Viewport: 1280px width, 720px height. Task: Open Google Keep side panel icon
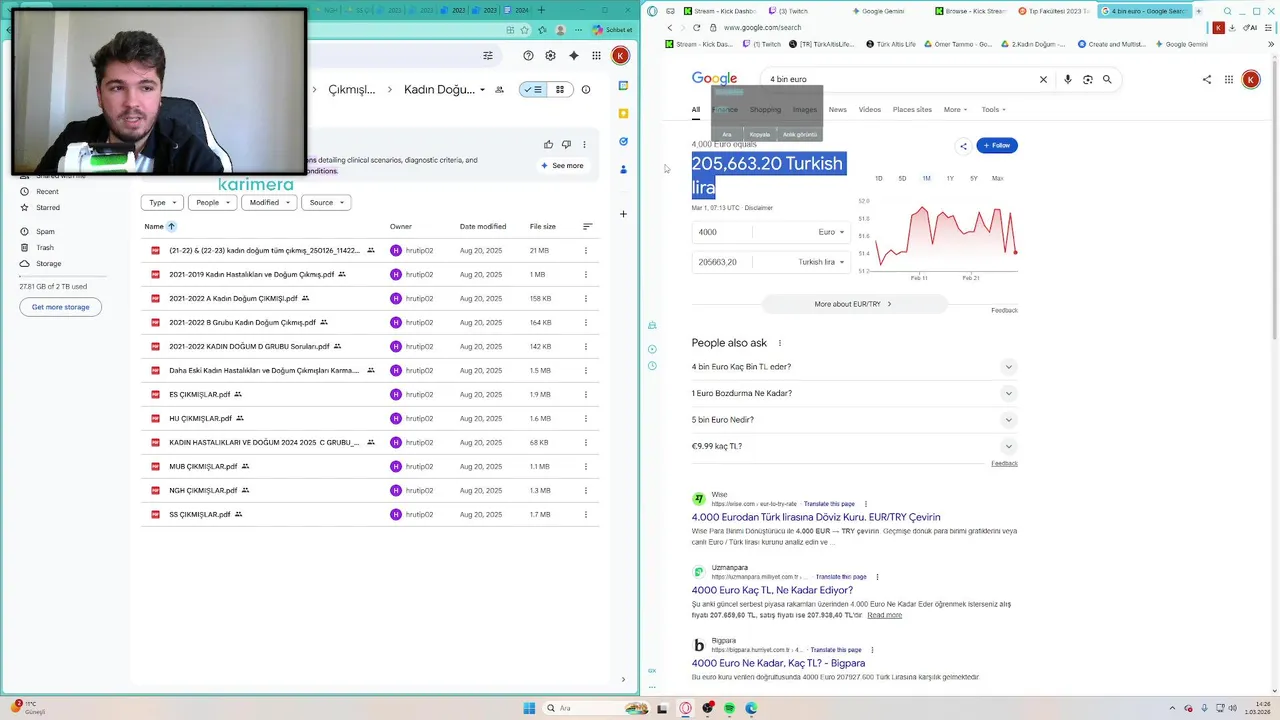tap(623, 114)
